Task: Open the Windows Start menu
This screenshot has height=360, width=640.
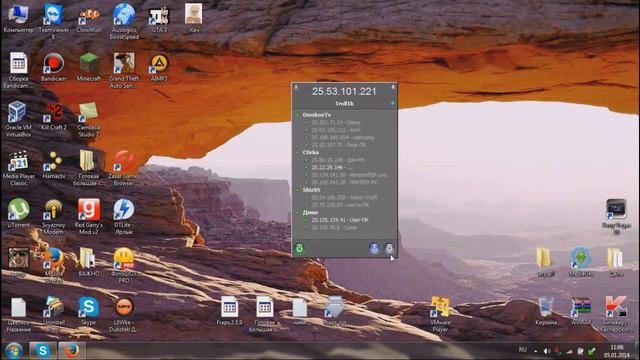Action: pos(14,351)
